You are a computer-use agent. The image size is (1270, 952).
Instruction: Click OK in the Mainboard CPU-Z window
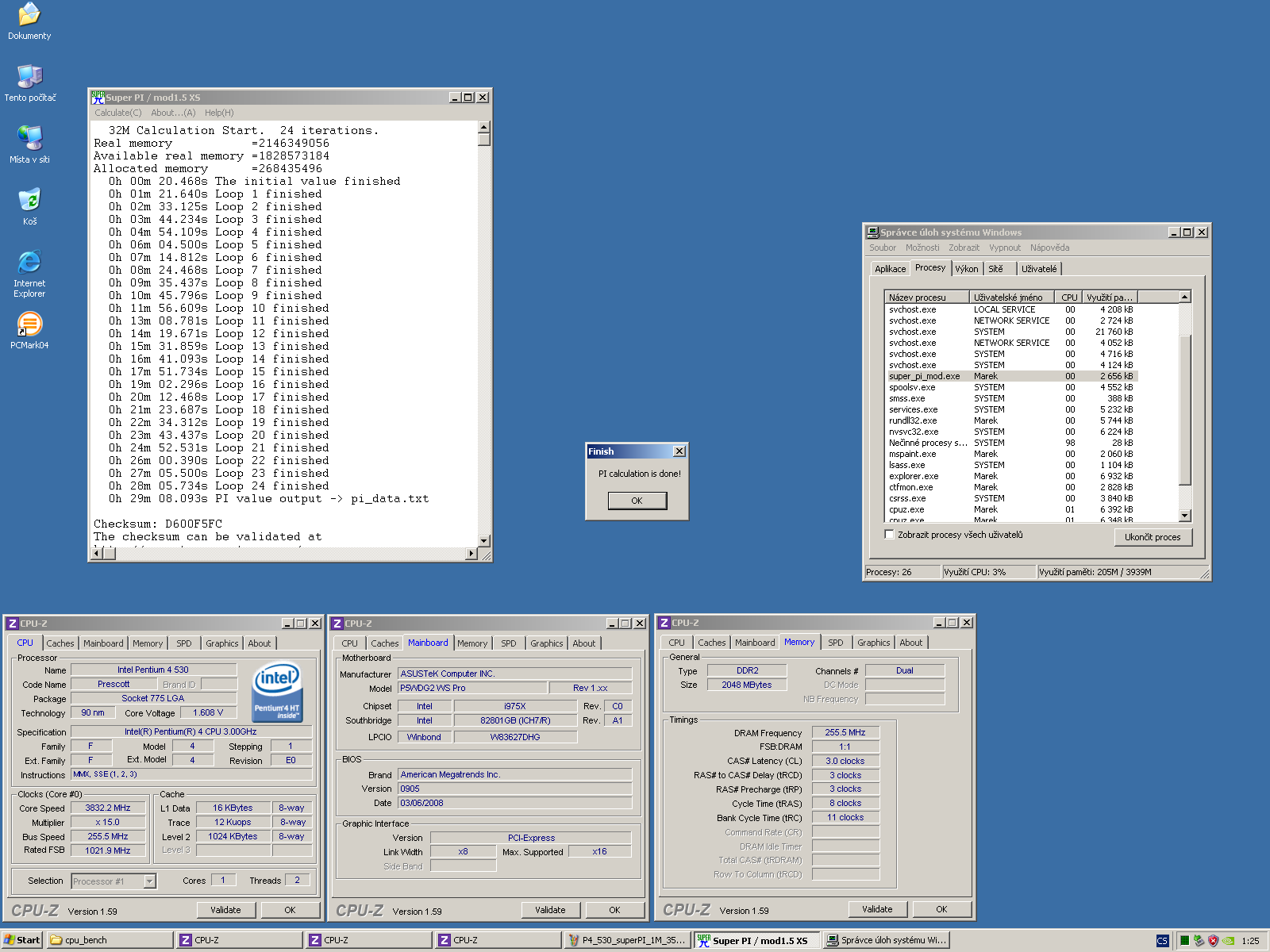click(x=614, y=910)
